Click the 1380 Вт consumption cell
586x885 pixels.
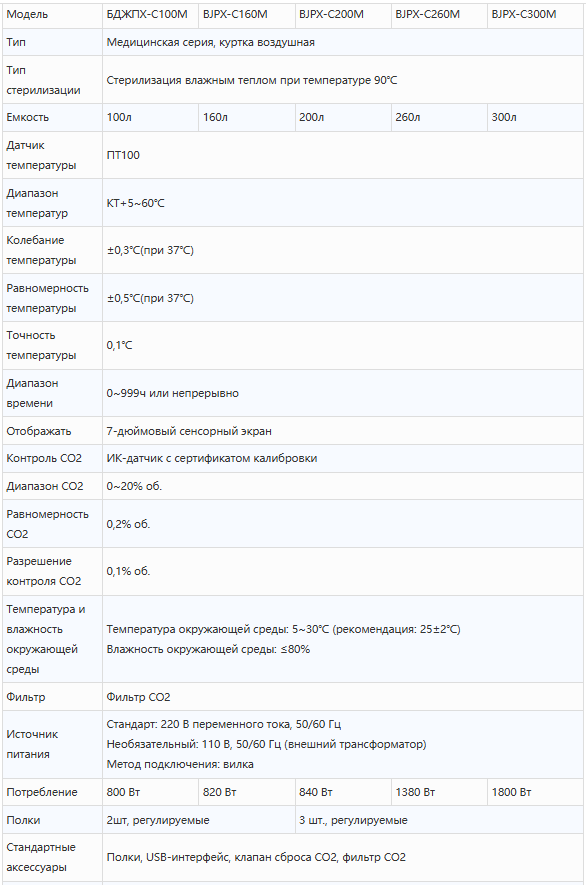pyautogui.click(x=439, y=792)
